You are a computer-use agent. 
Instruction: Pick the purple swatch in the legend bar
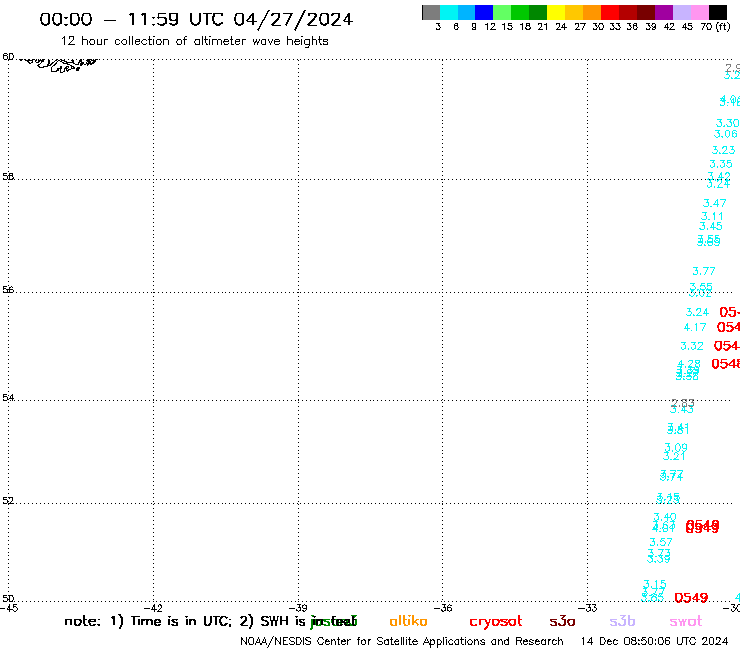coord(664,12)
